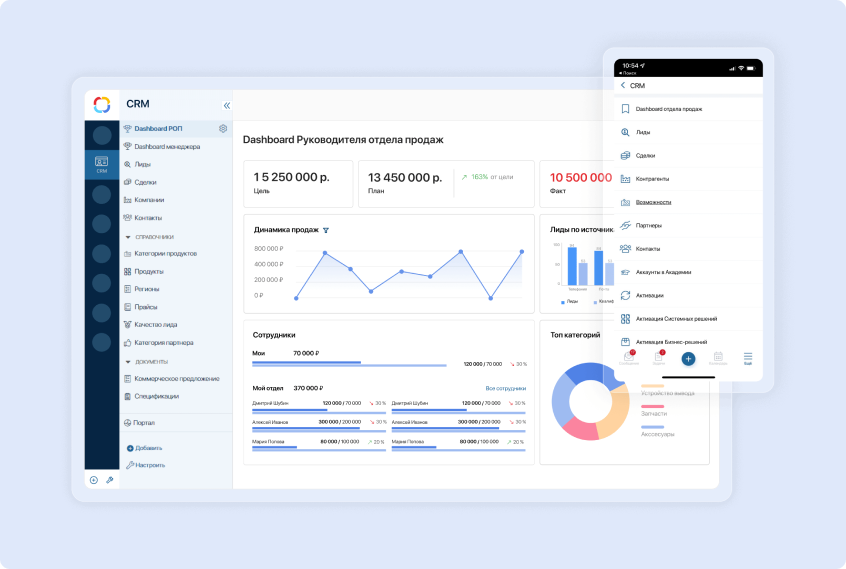Screen dimensions: 846x569
Task: Tap the back arrow next to CRM on mobile
Action: click(x=623, y=86)
